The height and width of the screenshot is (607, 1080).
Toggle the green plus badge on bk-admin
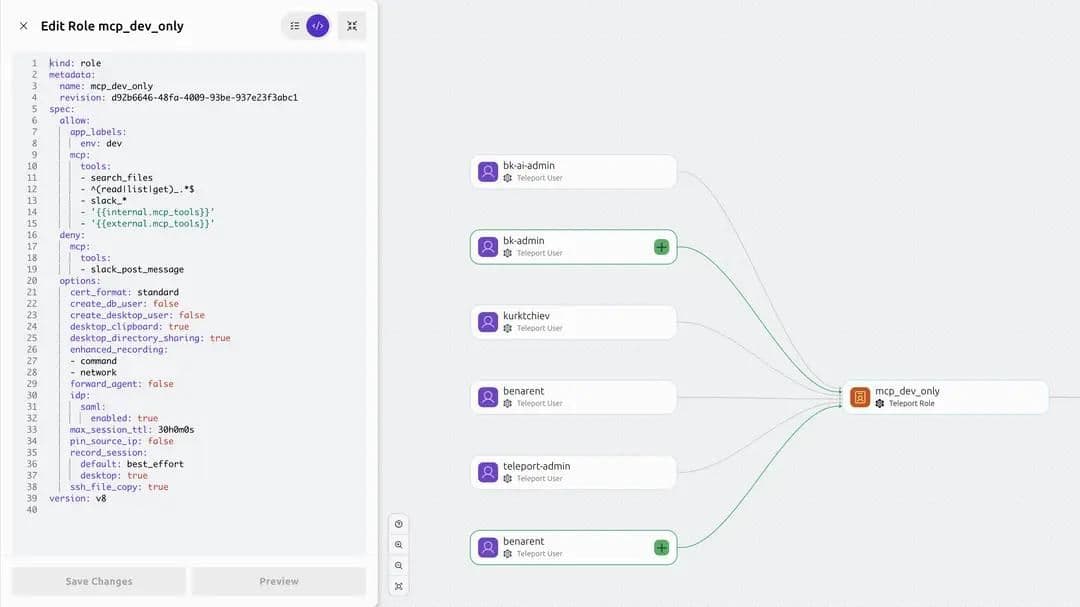[x=661, y=246]
